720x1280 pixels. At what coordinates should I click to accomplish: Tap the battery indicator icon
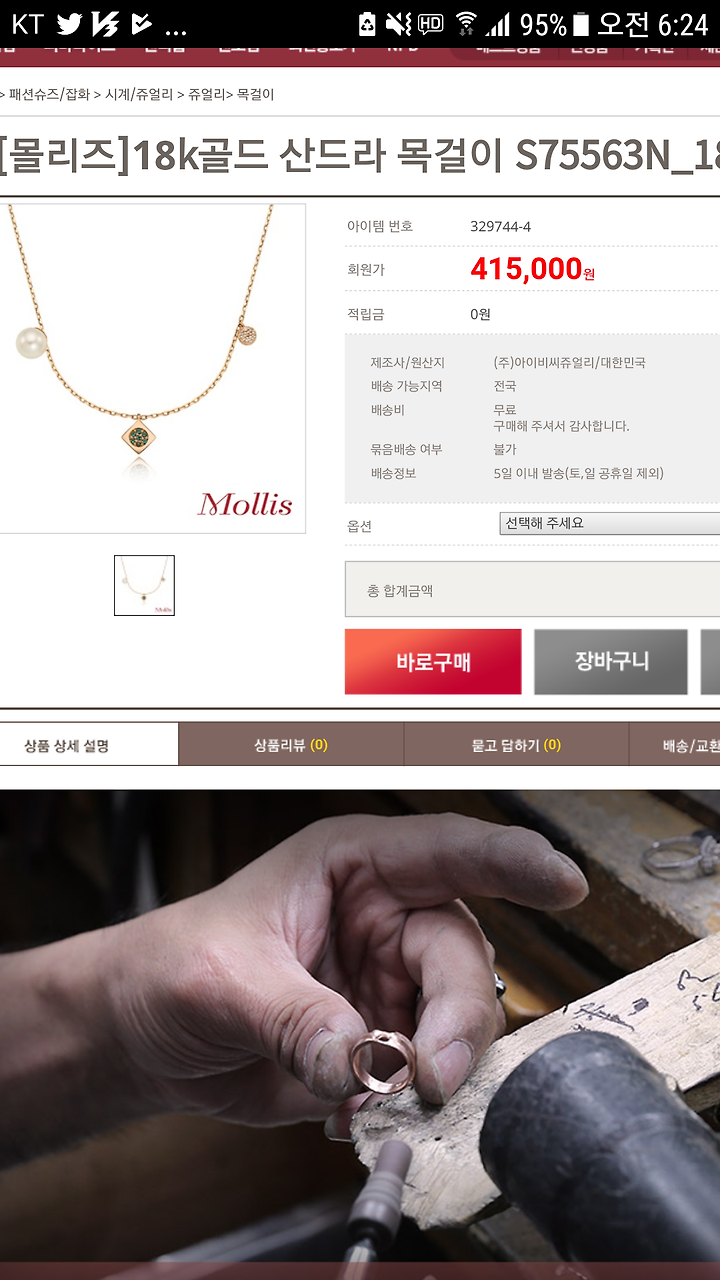click(x=580, y=23)
